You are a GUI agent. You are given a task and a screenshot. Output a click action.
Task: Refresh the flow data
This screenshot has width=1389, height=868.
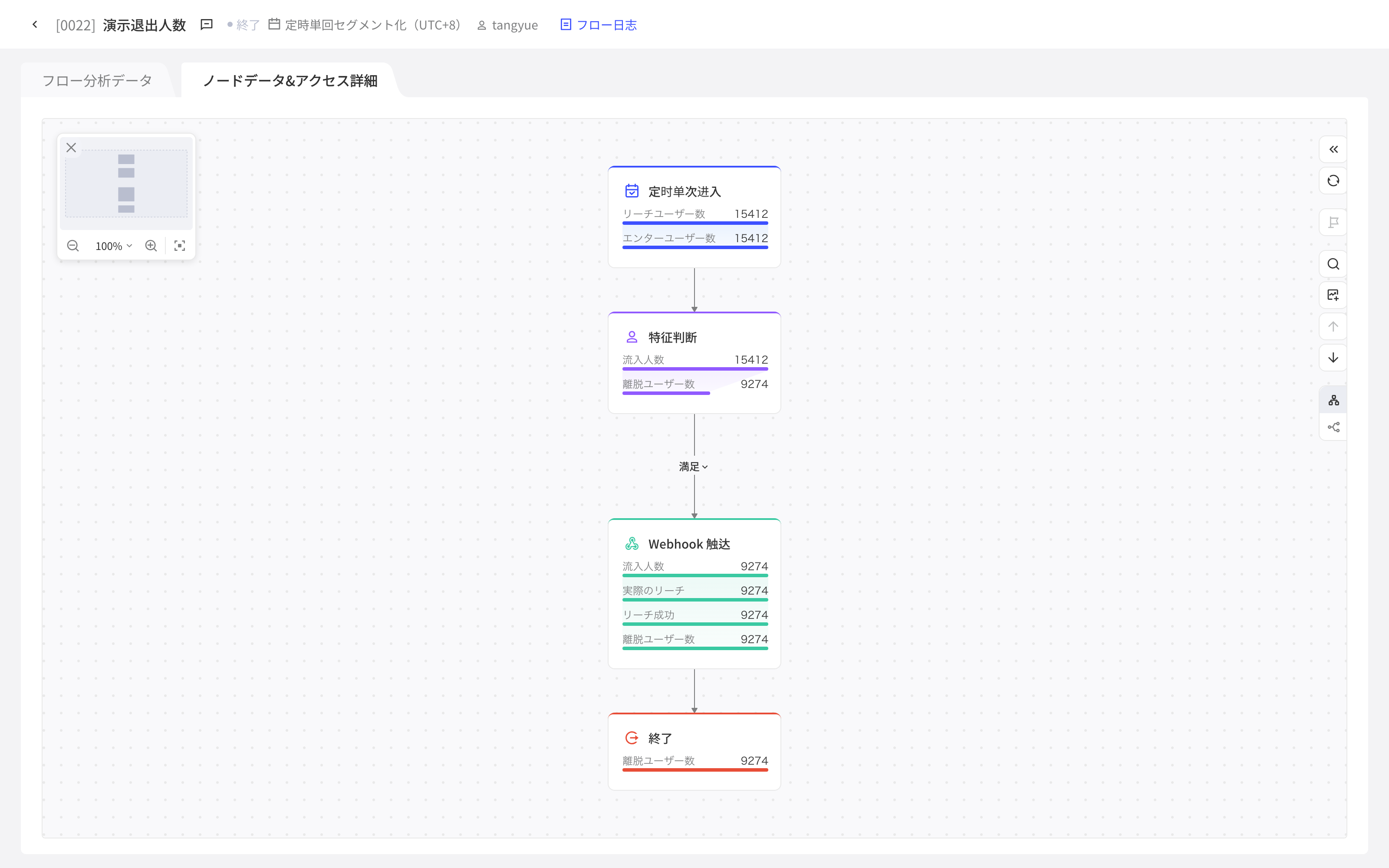pyautogui.click(x=1333, y=181)
